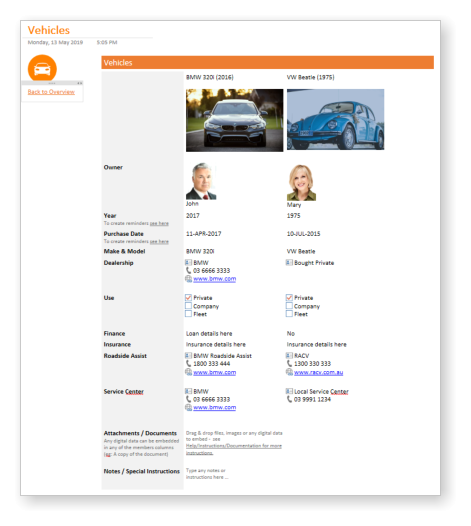This screenshot has width=471, height=526.
Task: Click phone icon next to 1300 330 333
Action: 289,363
